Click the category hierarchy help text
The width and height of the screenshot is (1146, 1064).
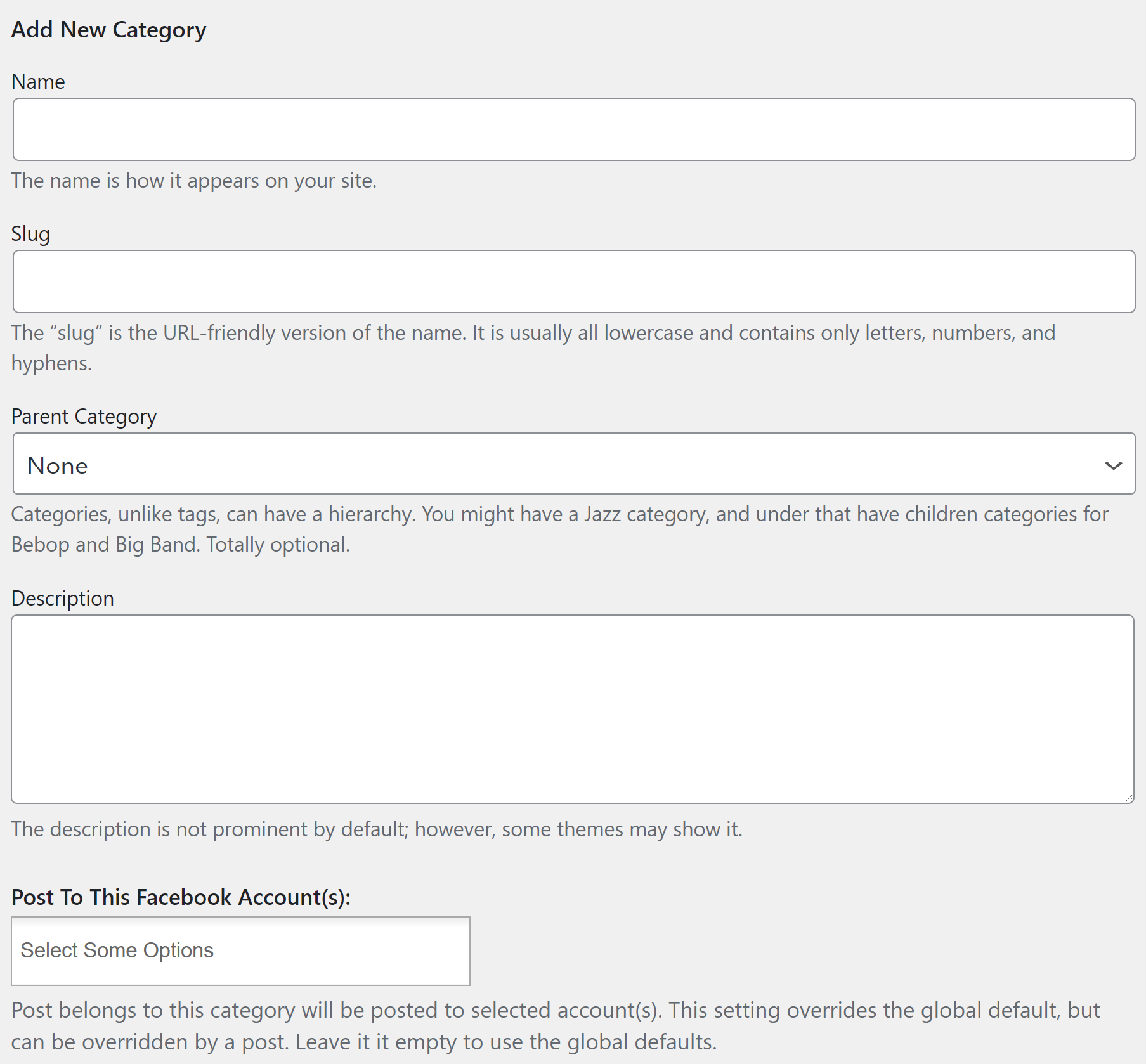(x=558, y=515)
